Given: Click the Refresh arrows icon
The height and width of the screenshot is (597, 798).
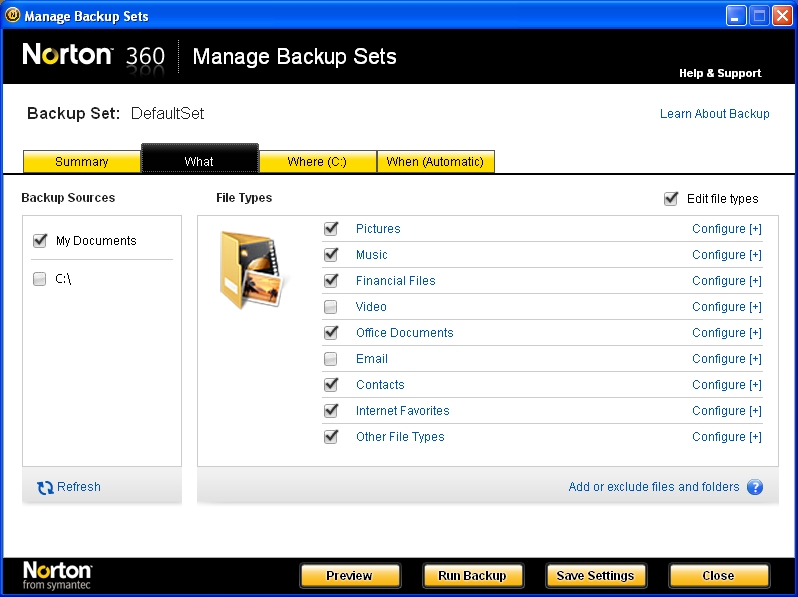Looking at the screenshot, I should [45, 488].
